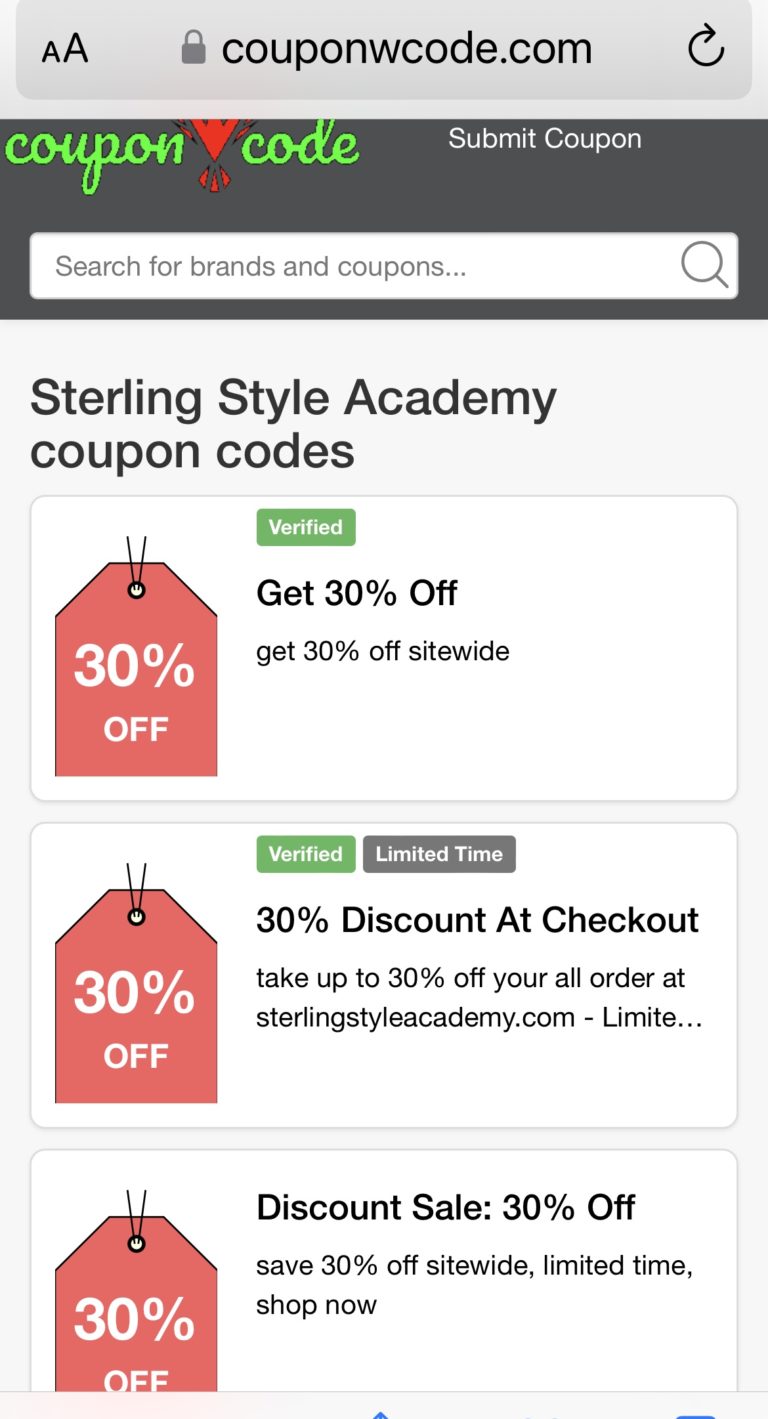Viewport: 768px width, 1419px height.
Task: Click Verified badge on first coupon
Action: pyautogui.click(x=305, y=527)
